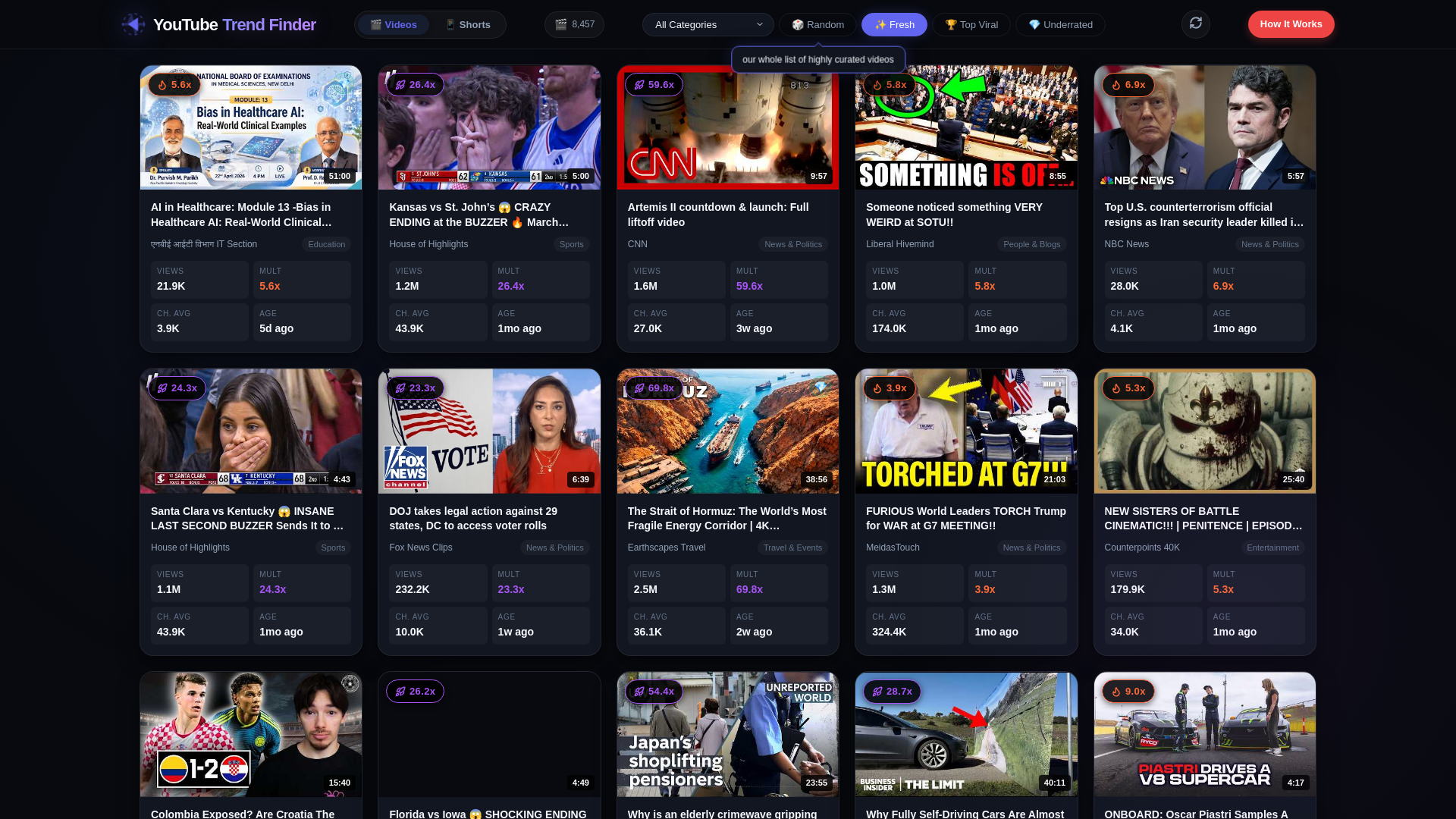
Task: Click the 324.4K channel average on G7 card
Action: tap(915, 626)
